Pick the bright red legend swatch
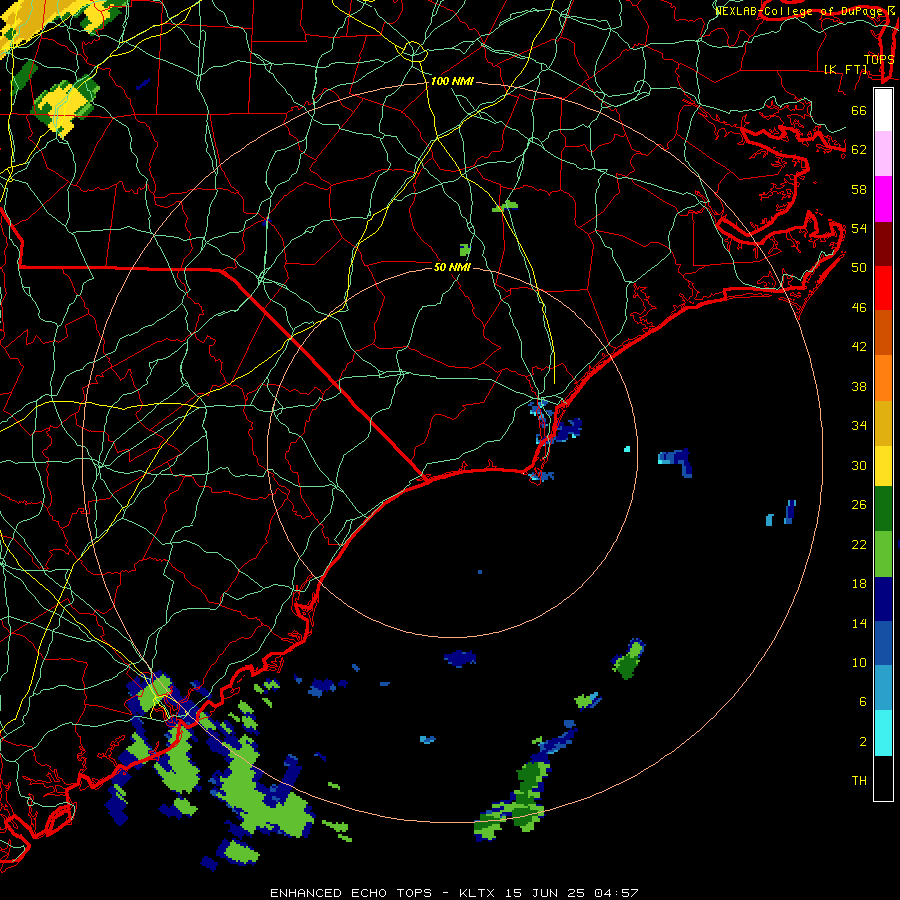The height and width of the screenshot is (900, 900). tap(883, 288)
